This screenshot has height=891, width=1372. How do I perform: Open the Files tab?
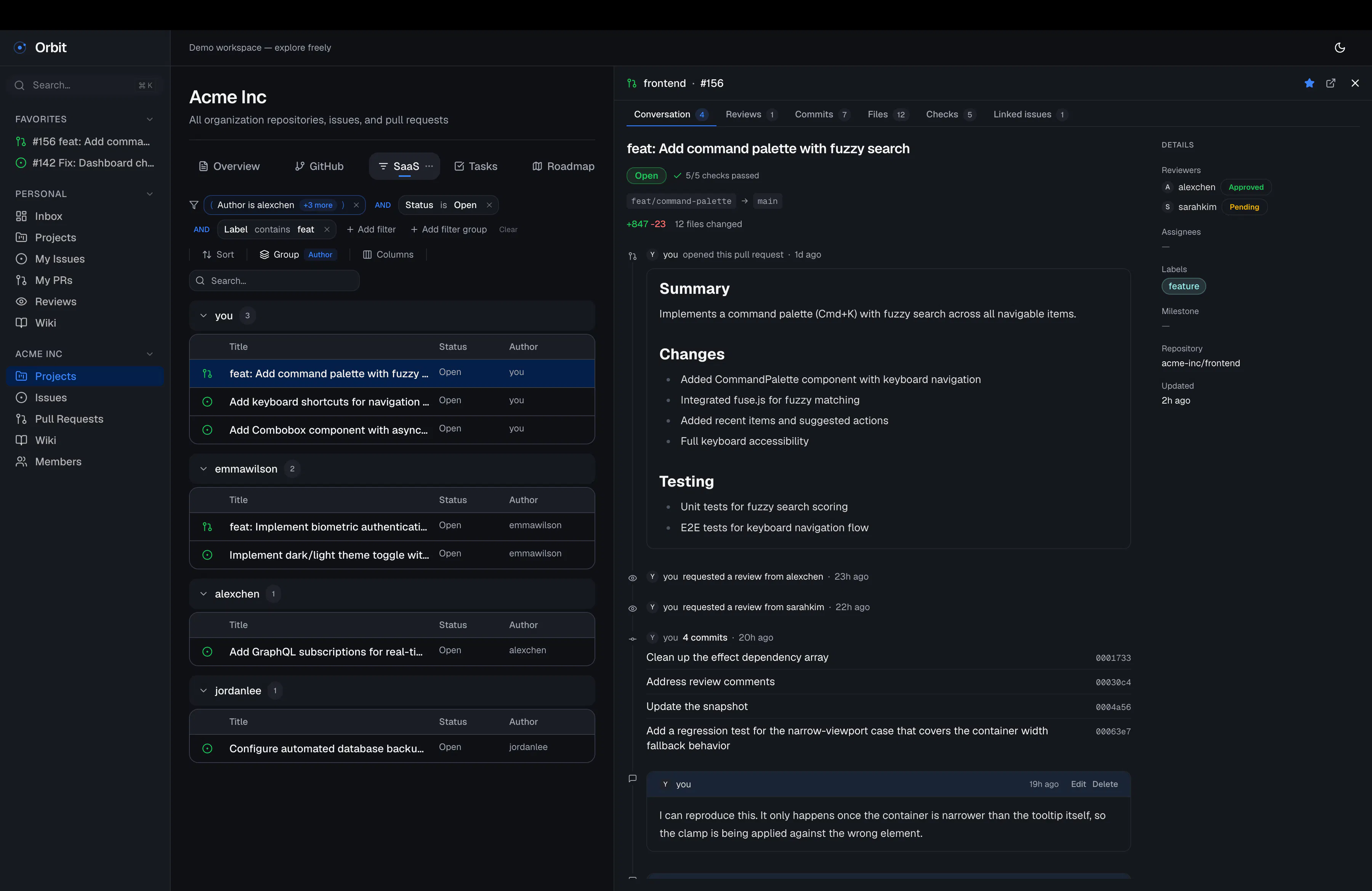(x=888, y=115)
